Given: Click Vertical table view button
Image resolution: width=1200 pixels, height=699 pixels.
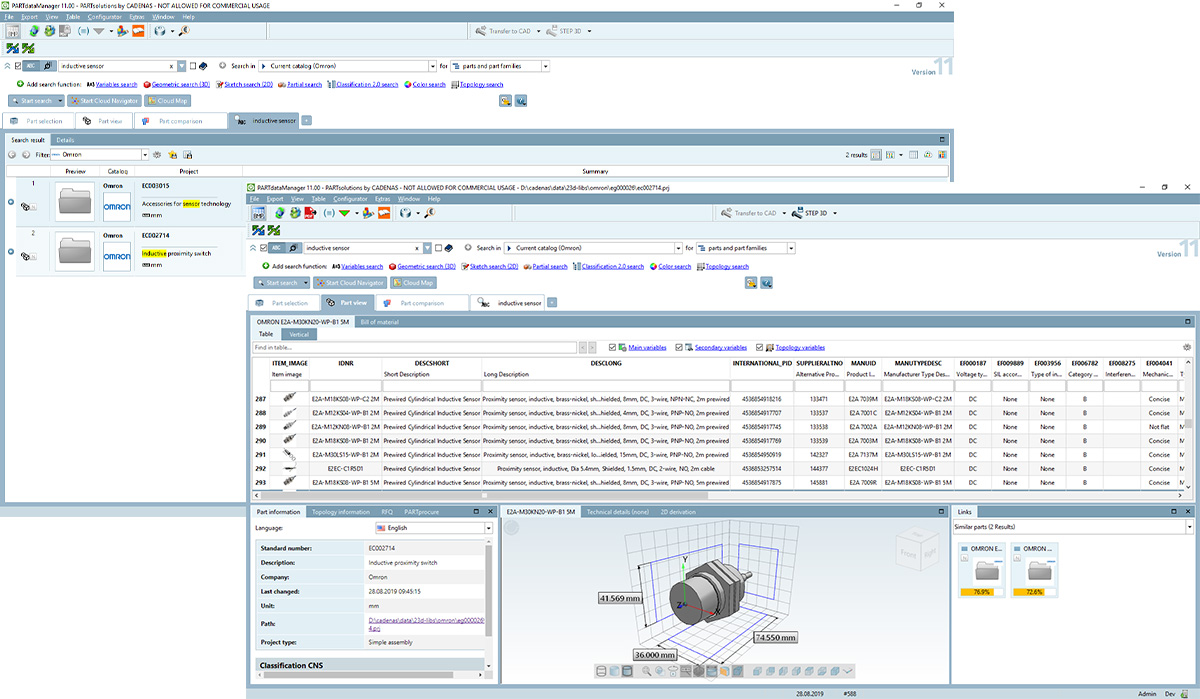Looking at the screenshot, I should [x=299, y=334].
